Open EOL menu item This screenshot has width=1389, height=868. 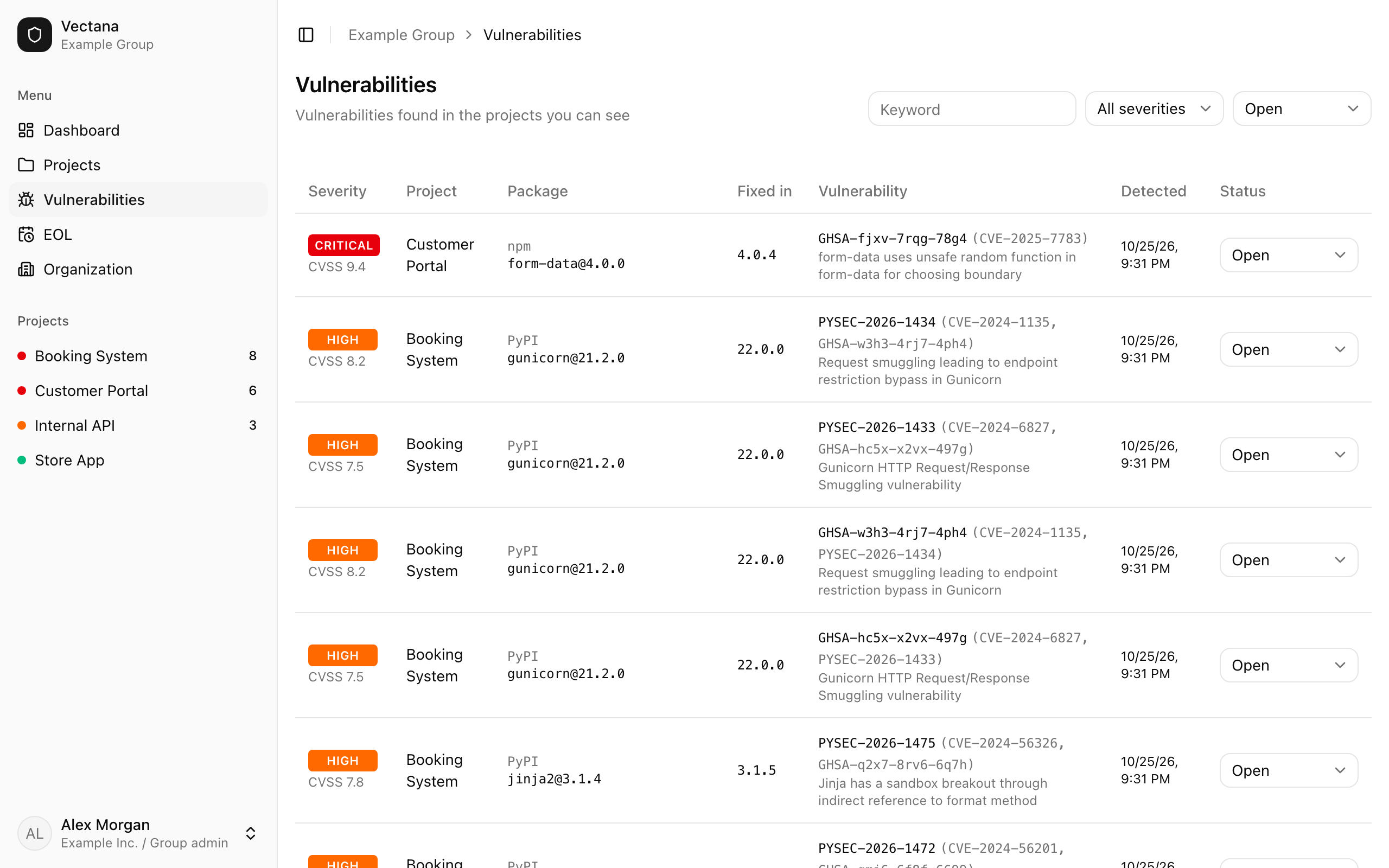point(138,234)
